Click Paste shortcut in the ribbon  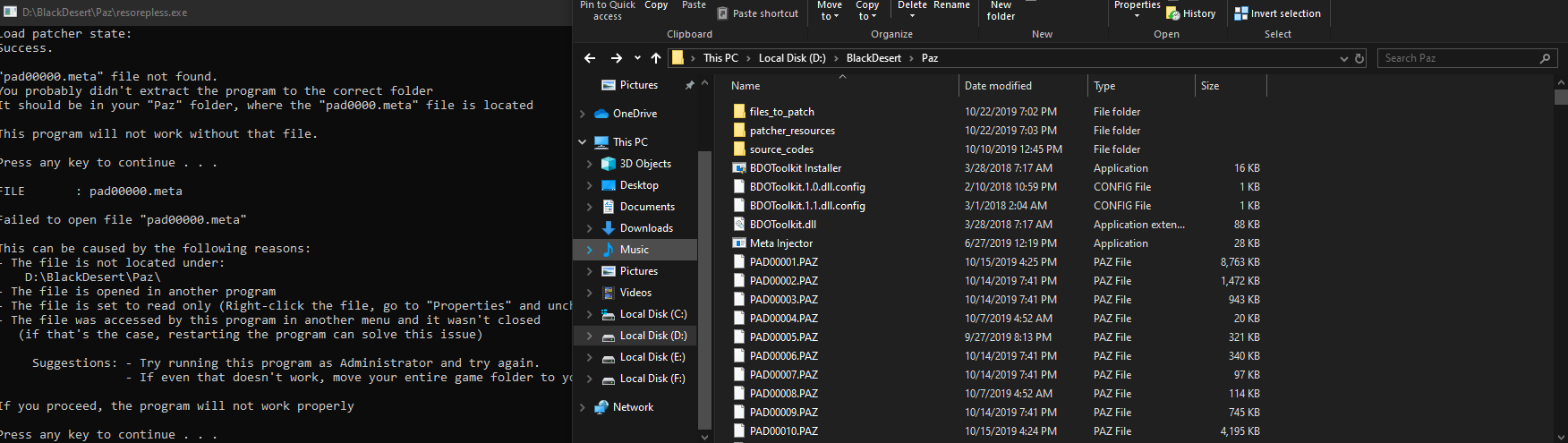[x=757, y=13]
